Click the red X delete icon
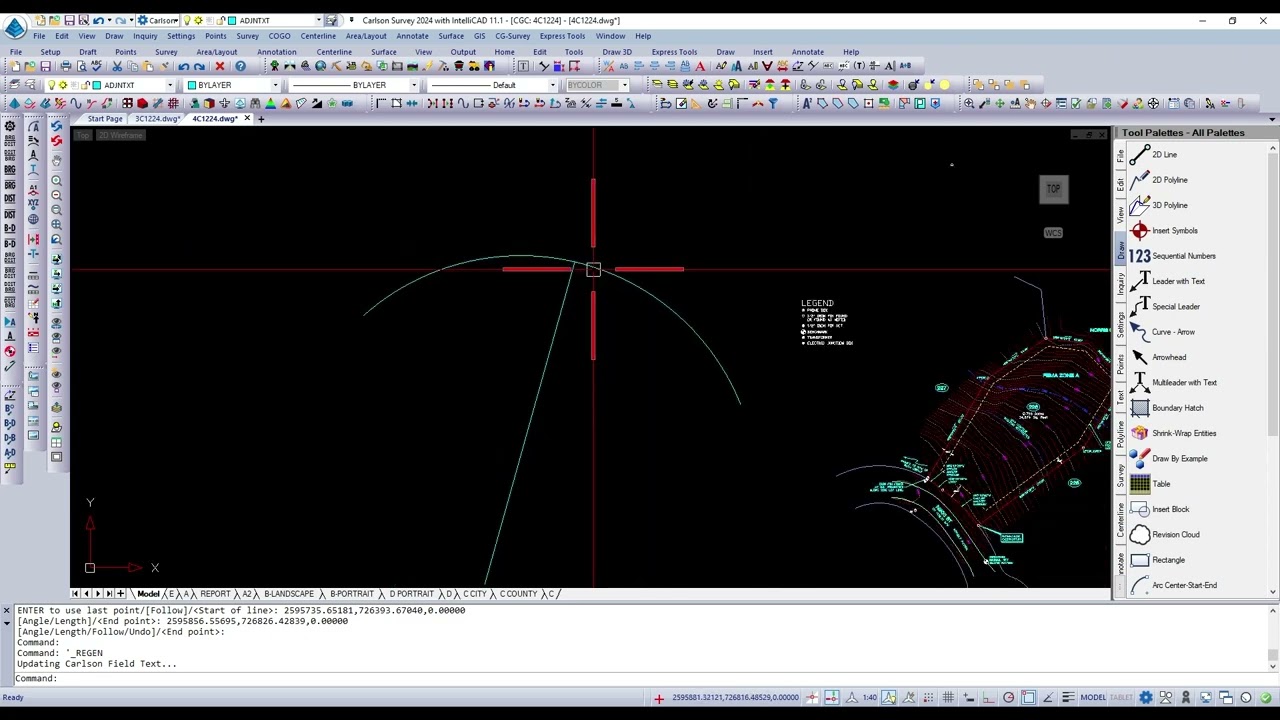The image size is (1280, 720). click(220, 66)
